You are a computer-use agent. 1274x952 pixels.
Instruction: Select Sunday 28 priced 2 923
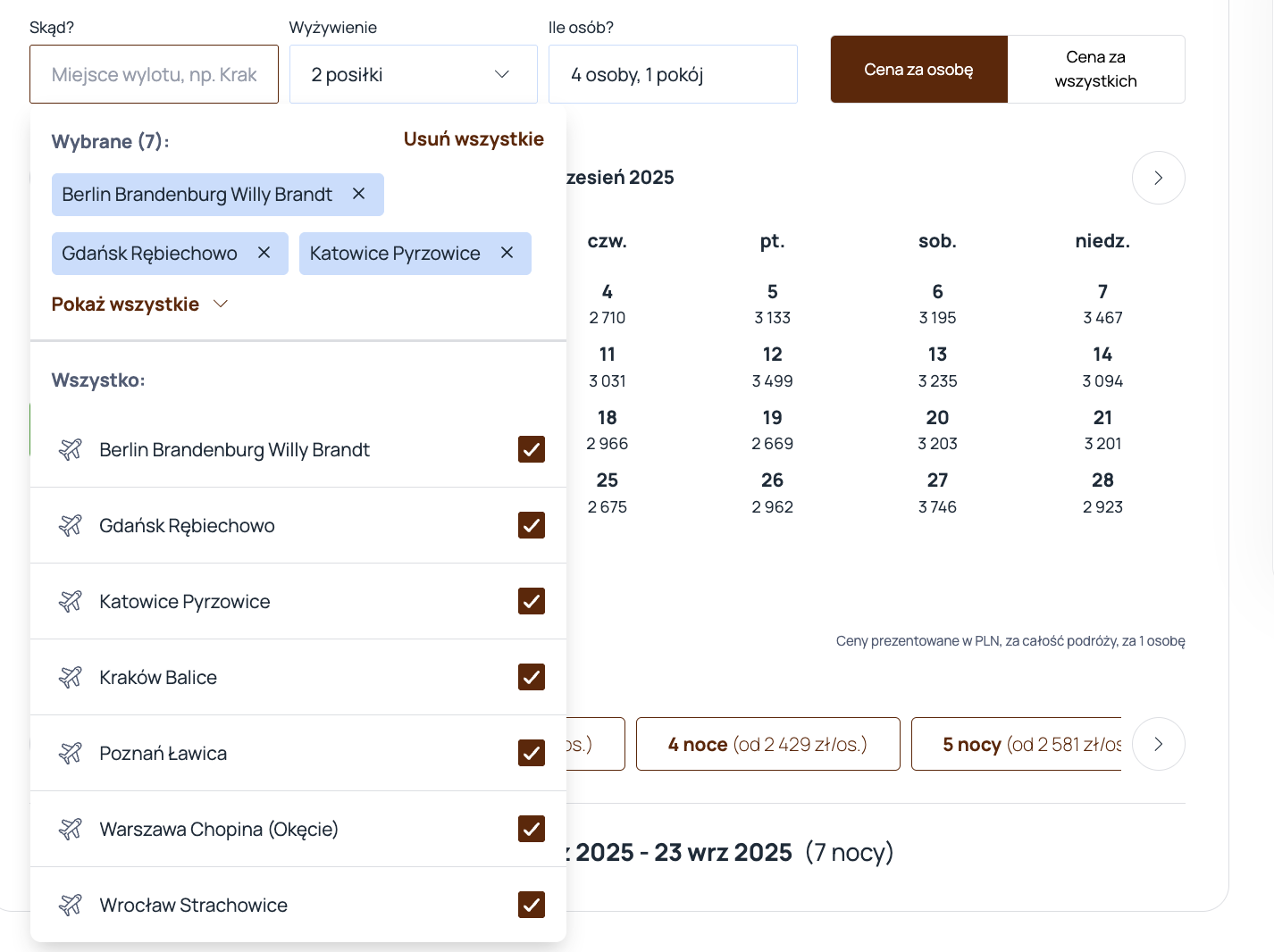tap(1103, 493)
